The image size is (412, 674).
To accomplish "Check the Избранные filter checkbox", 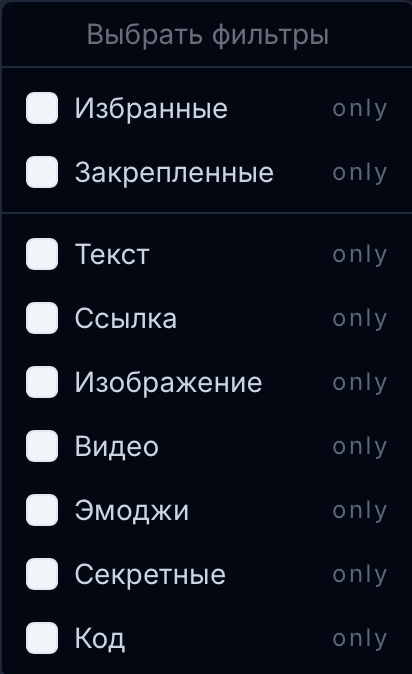I will tap(42, 108).
